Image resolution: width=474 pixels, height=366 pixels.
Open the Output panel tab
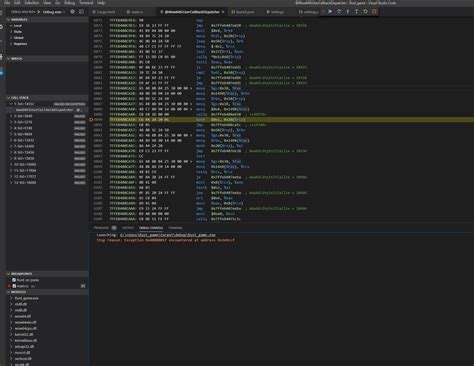pos(128,228)
